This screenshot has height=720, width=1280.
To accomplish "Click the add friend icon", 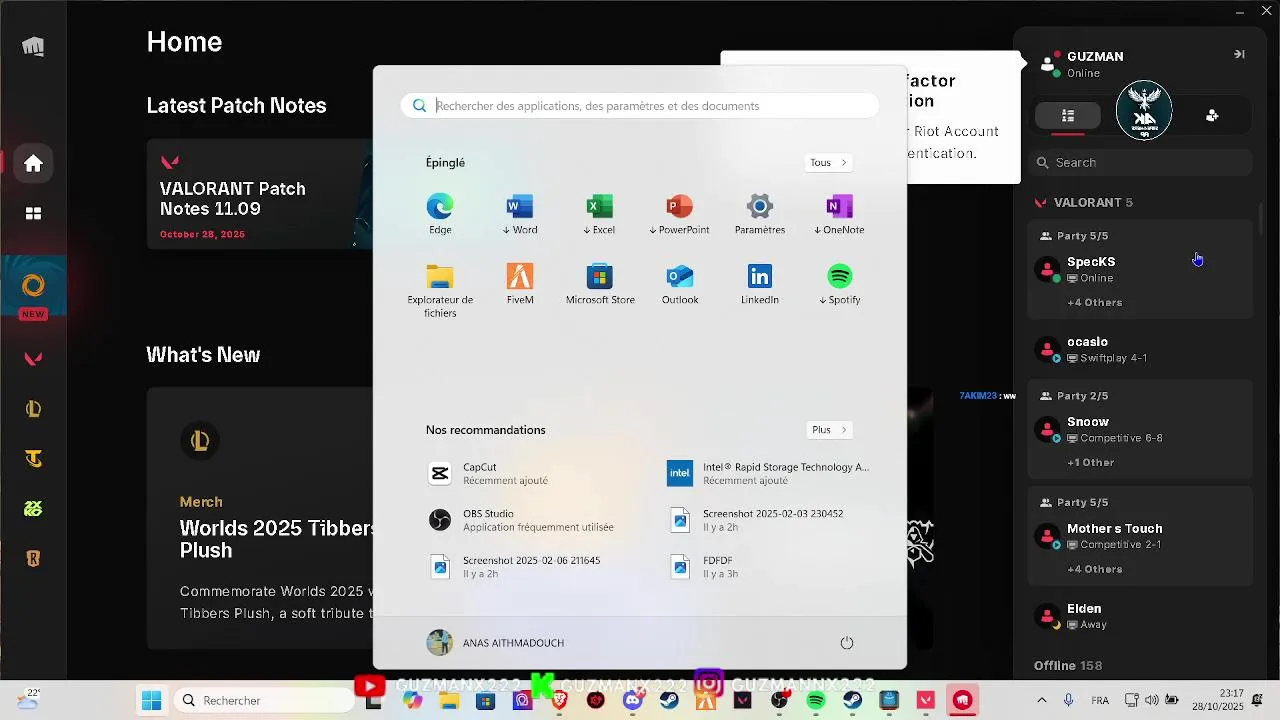I will 1212,115.
